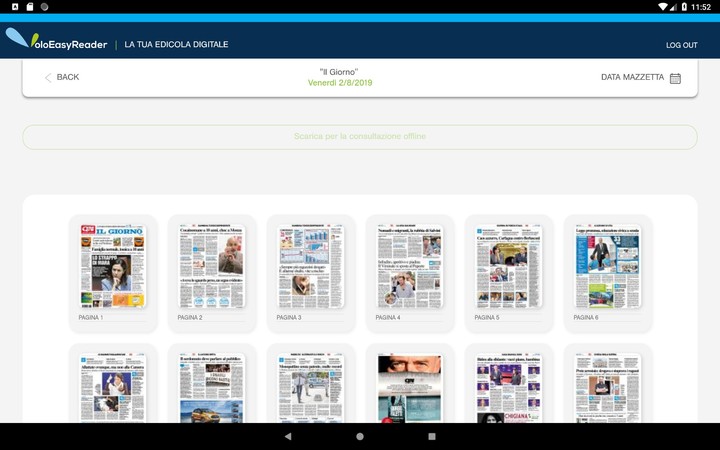Tap LA TUA EDICOLA DIGITALE text

tap(176, 45)
